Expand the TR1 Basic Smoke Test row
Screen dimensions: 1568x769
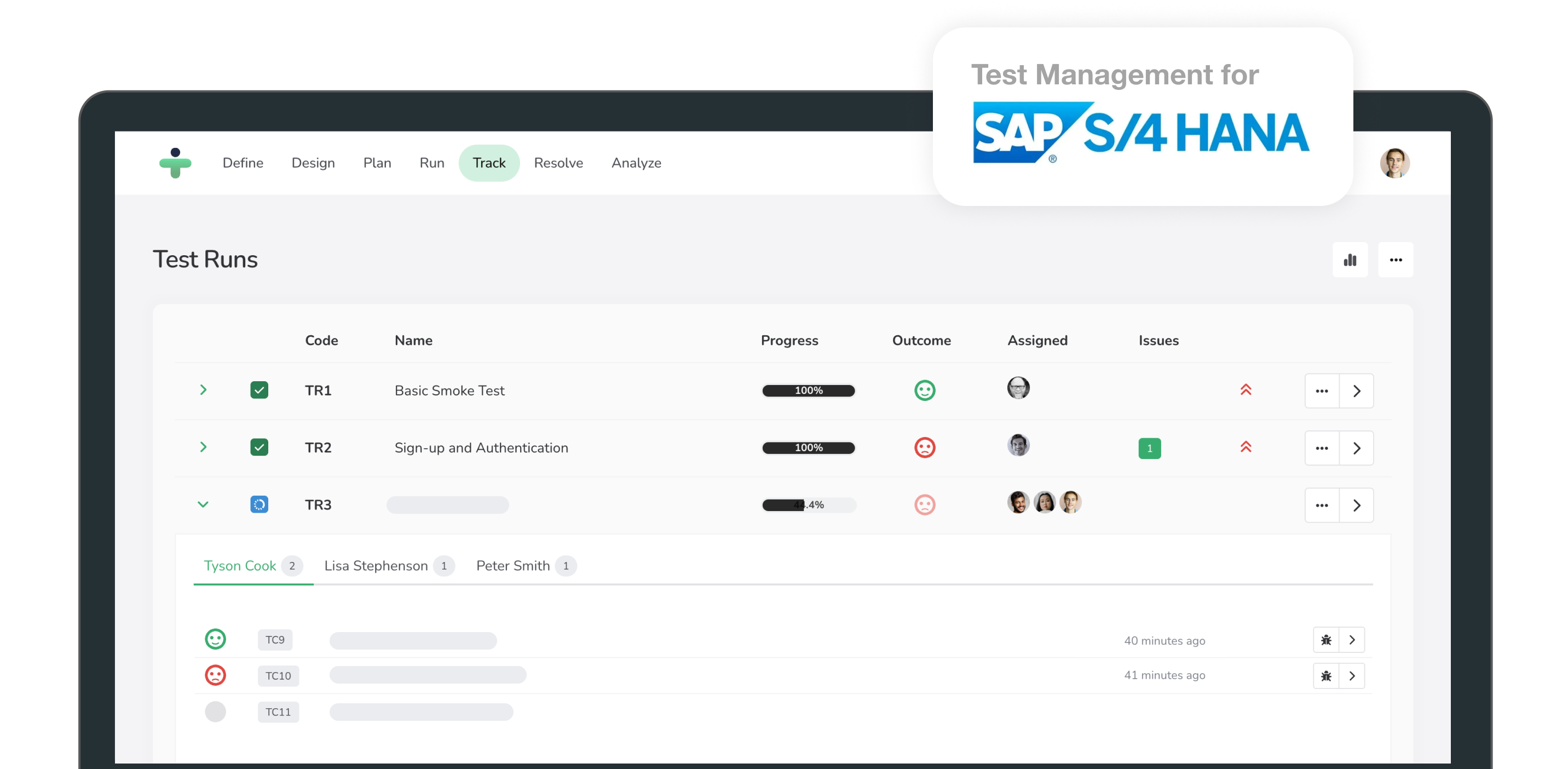[x=203, y=391]
